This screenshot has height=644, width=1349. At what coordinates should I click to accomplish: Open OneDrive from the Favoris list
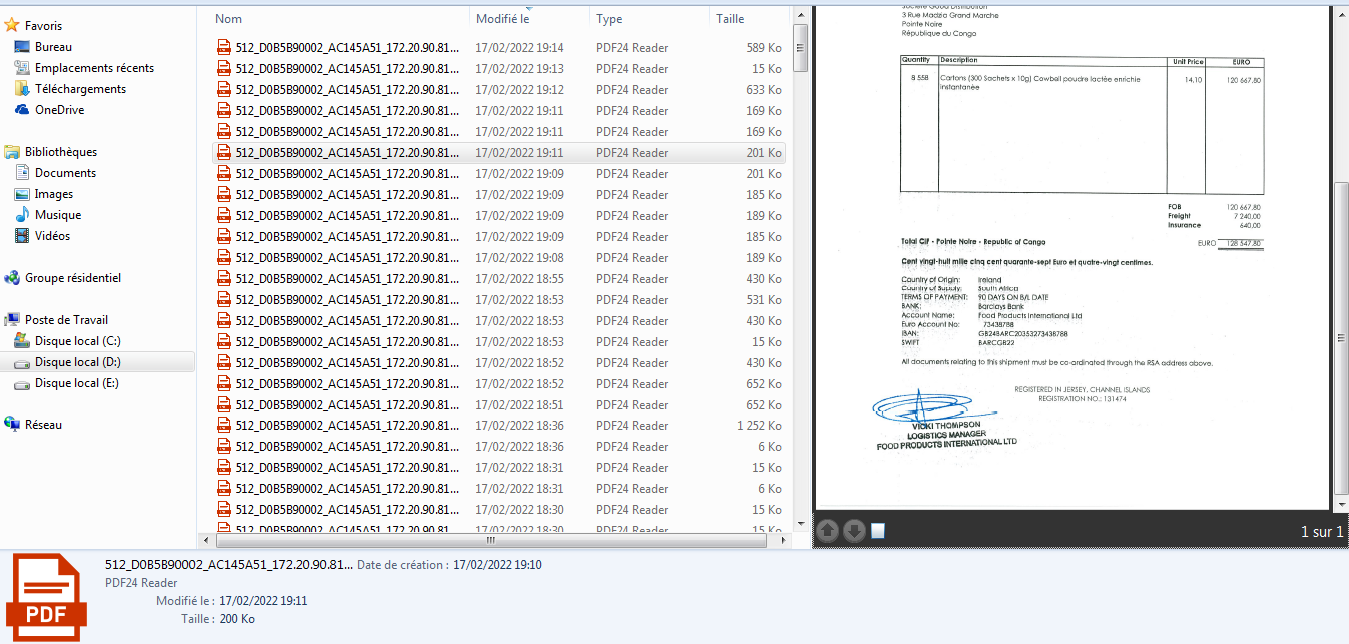58,110
